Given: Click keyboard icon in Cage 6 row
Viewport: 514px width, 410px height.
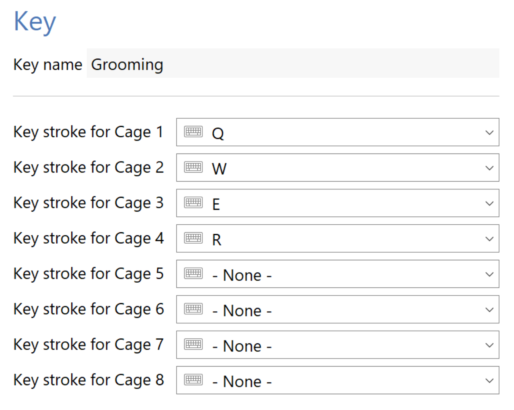Looking at the screenshot, I should point(193,309).
